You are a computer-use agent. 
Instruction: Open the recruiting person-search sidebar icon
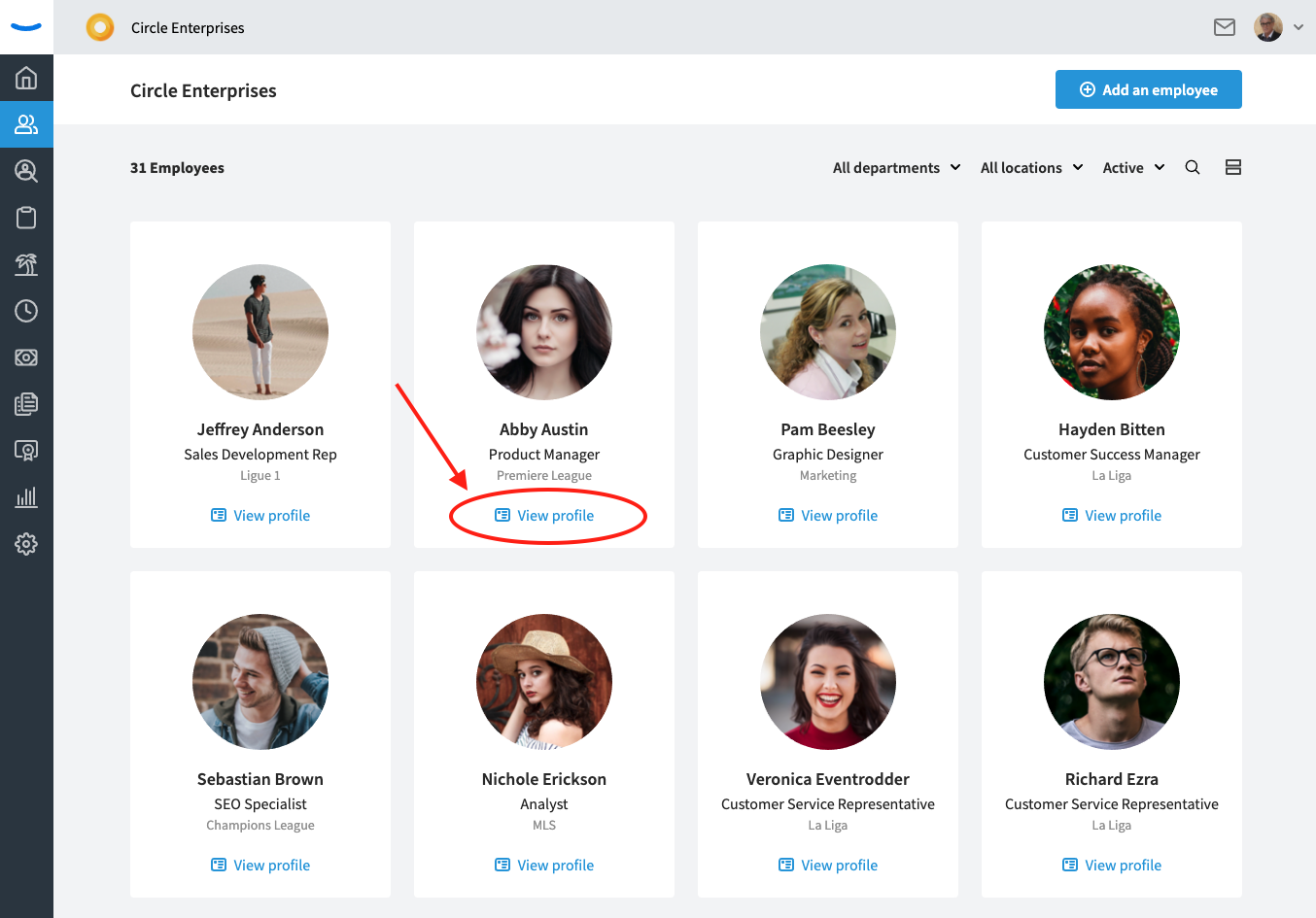(26, 171)
